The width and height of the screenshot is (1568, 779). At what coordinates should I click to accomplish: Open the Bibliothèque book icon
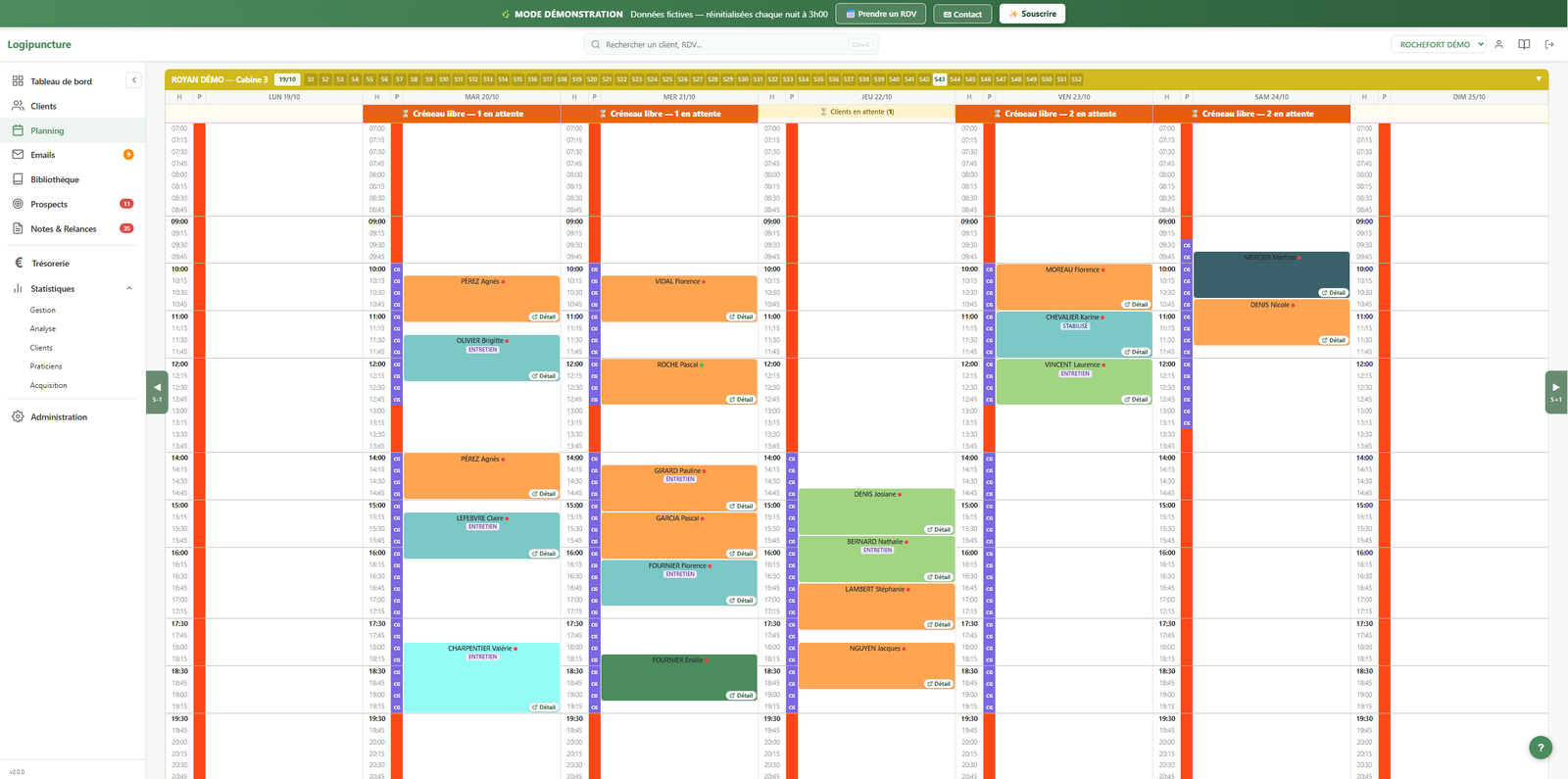click(x=18, y=179)
